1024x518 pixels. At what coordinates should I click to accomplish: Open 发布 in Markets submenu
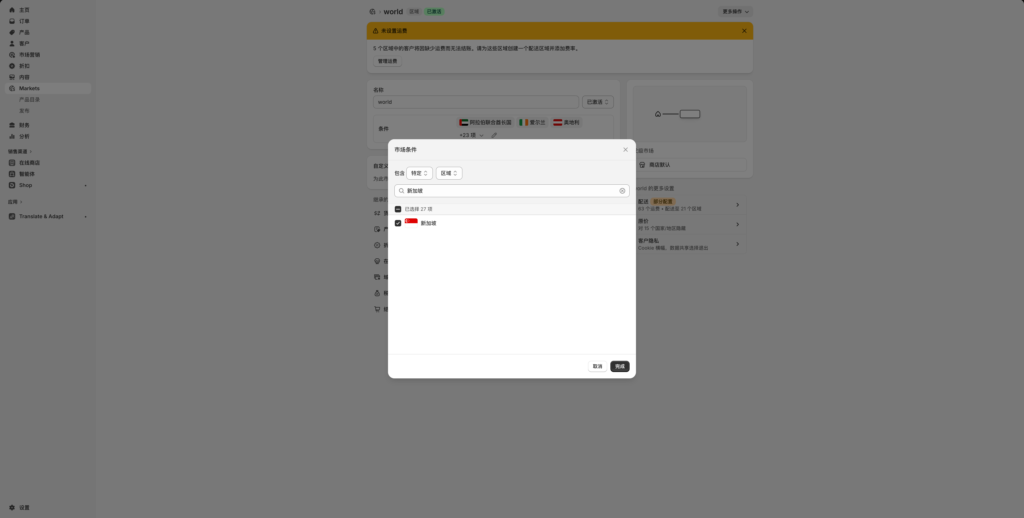(24, 110)
